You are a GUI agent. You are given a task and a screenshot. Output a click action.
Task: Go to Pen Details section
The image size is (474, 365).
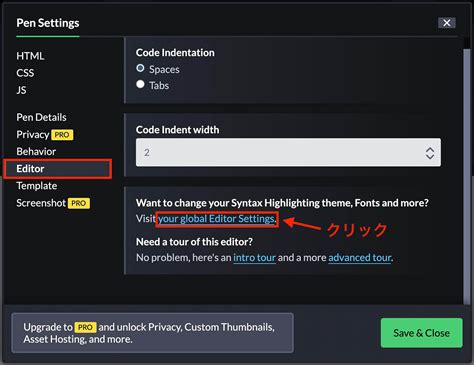click(x=41, y=117)
